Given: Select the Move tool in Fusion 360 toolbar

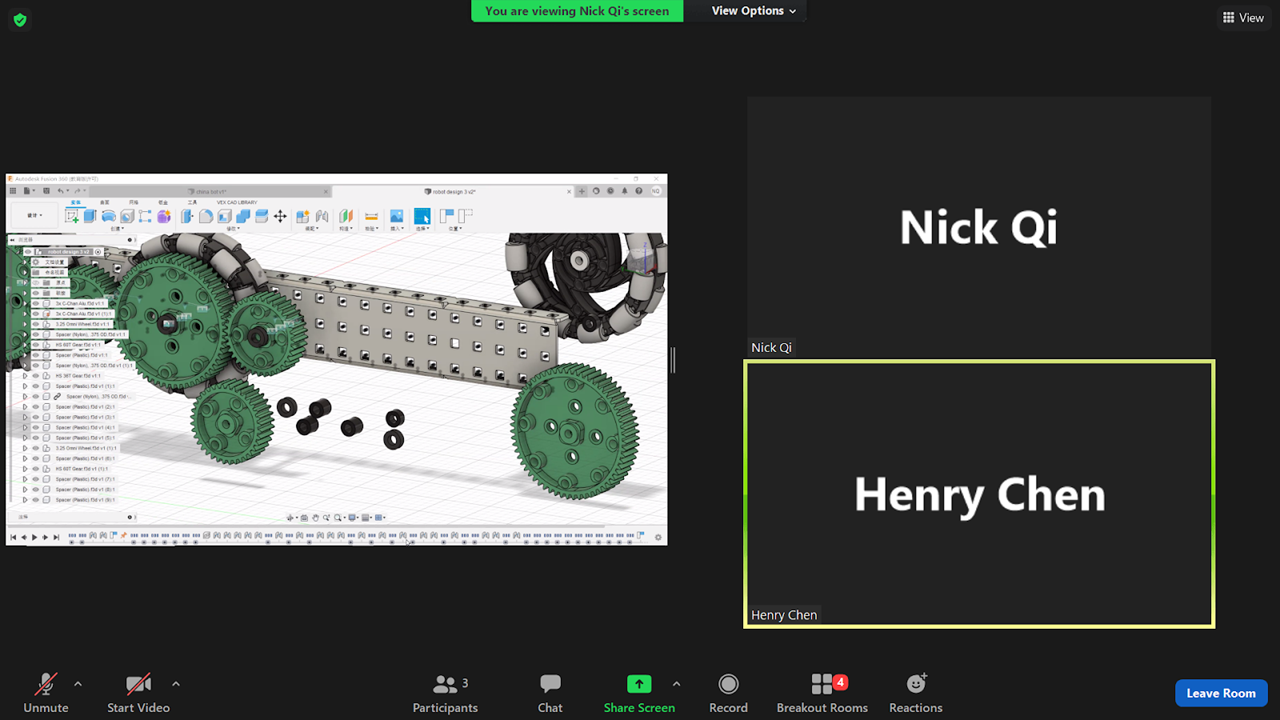Looking at the screenshot, I should click(280, 216).
